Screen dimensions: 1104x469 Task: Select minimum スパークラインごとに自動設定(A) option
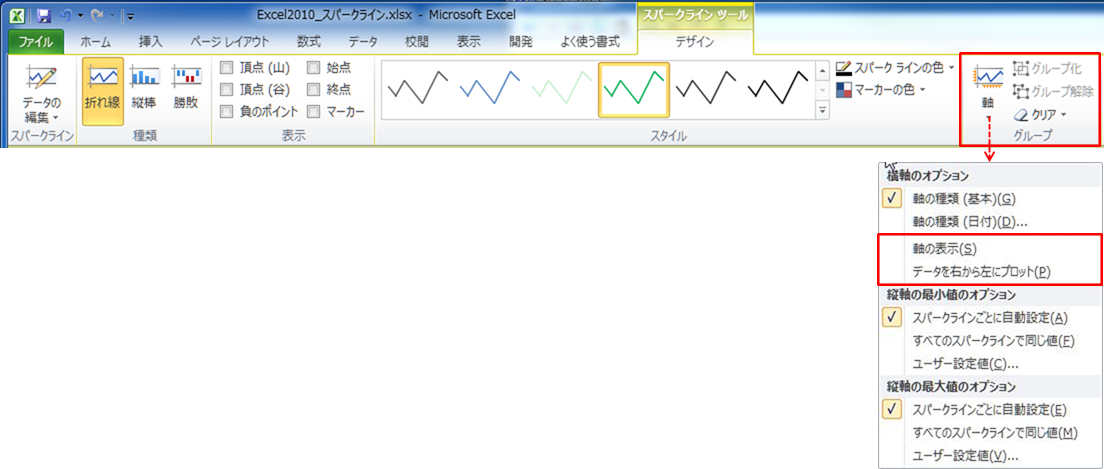point(989,318)
